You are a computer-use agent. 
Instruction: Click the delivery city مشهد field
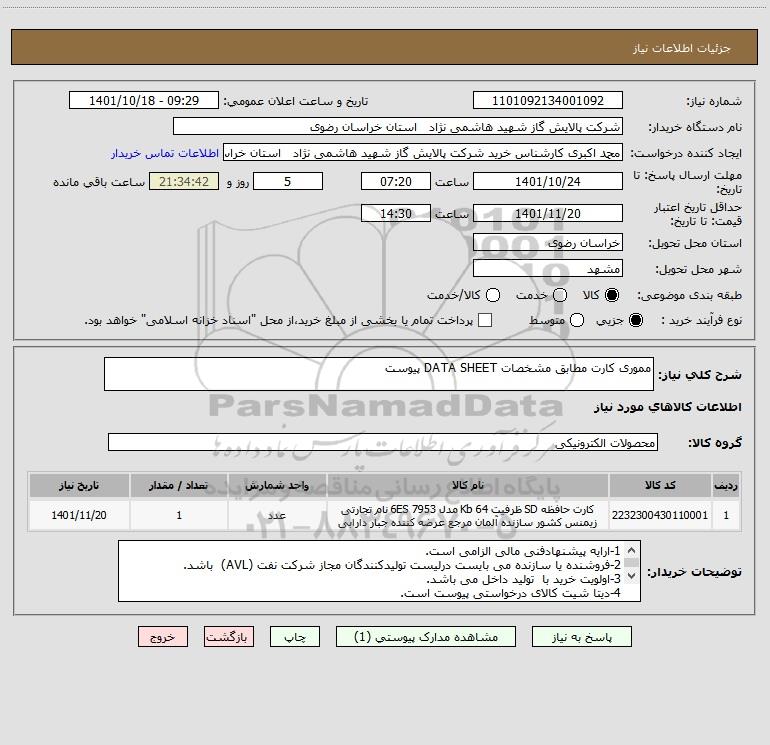548,269
